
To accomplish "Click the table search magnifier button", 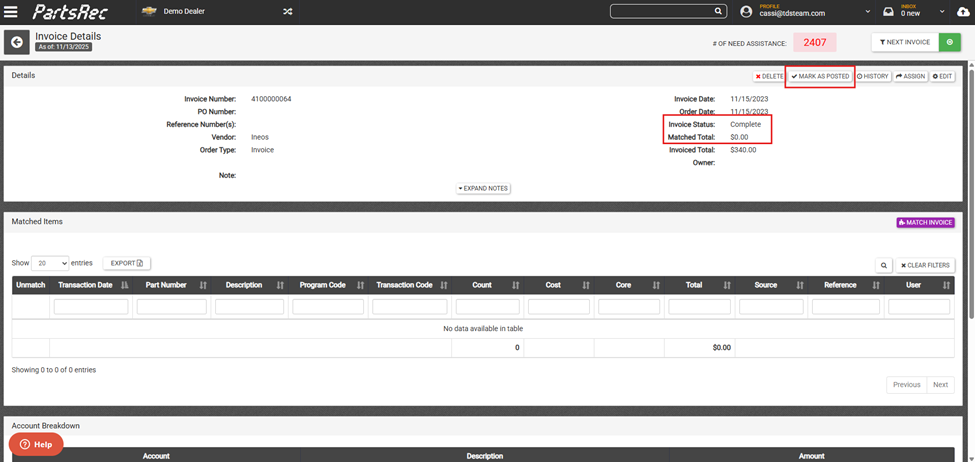I will click(x=883, y=266).
